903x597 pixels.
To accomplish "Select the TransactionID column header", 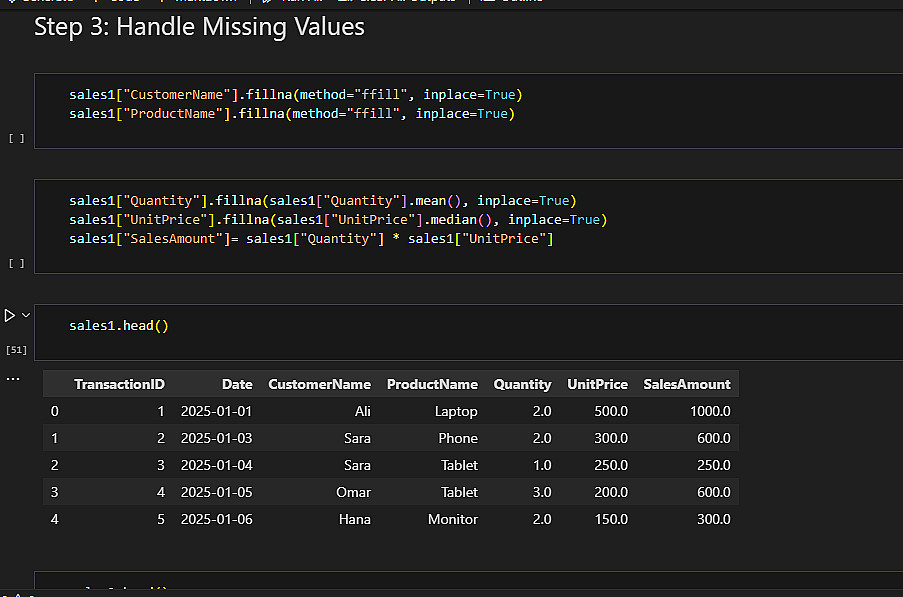I will click(119, 384).
